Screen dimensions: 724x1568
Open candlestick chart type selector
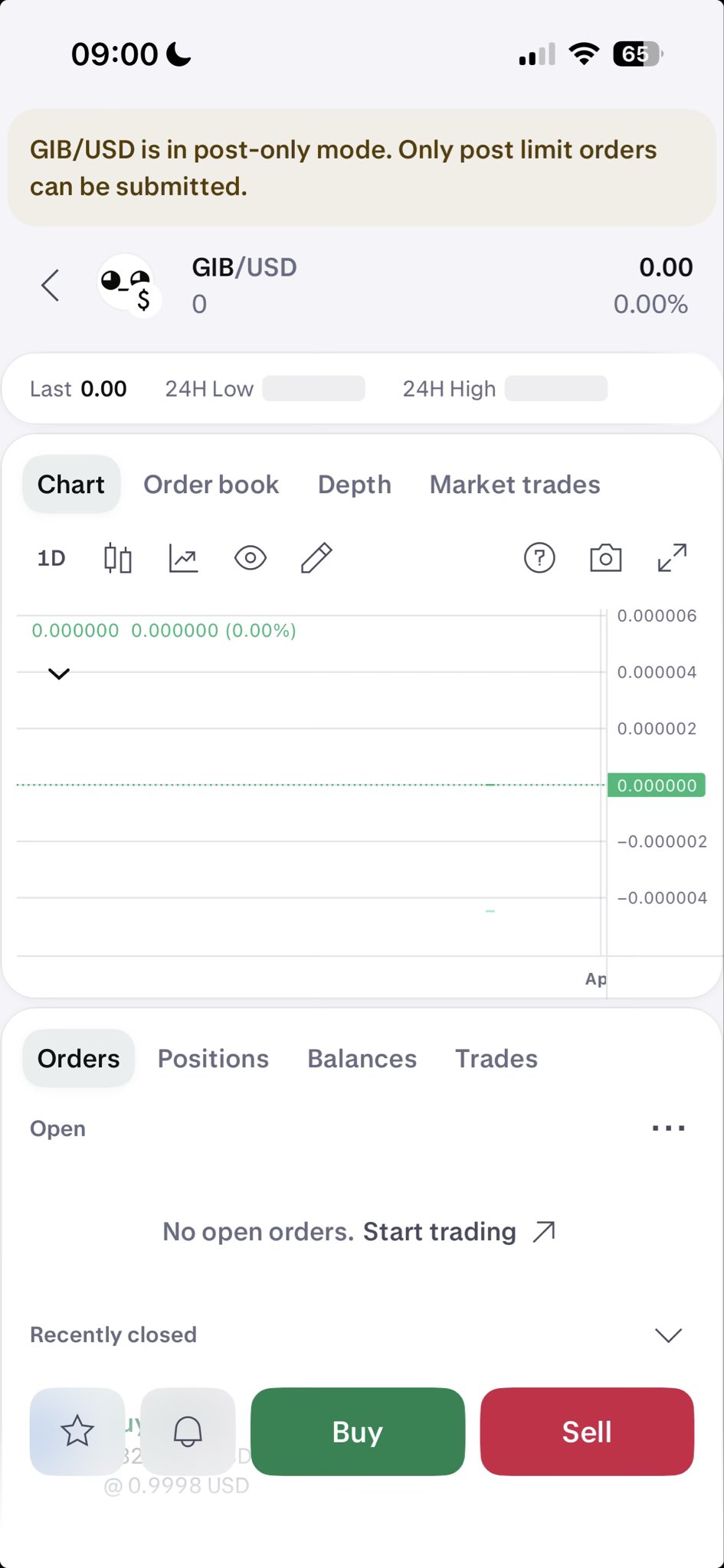[x=118, y=558]
